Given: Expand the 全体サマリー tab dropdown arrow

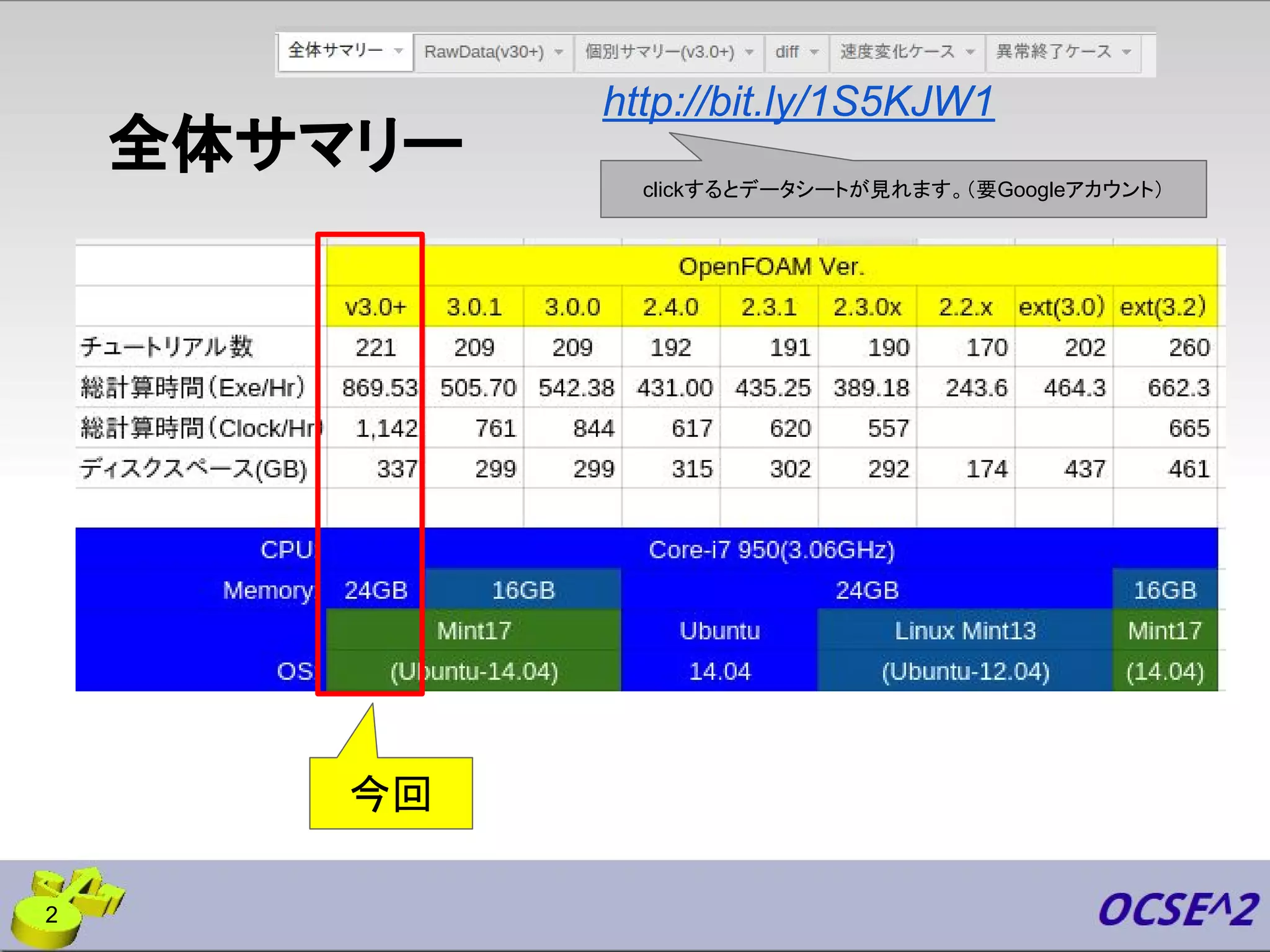Looking at the screenshot, I should [399, 51].
